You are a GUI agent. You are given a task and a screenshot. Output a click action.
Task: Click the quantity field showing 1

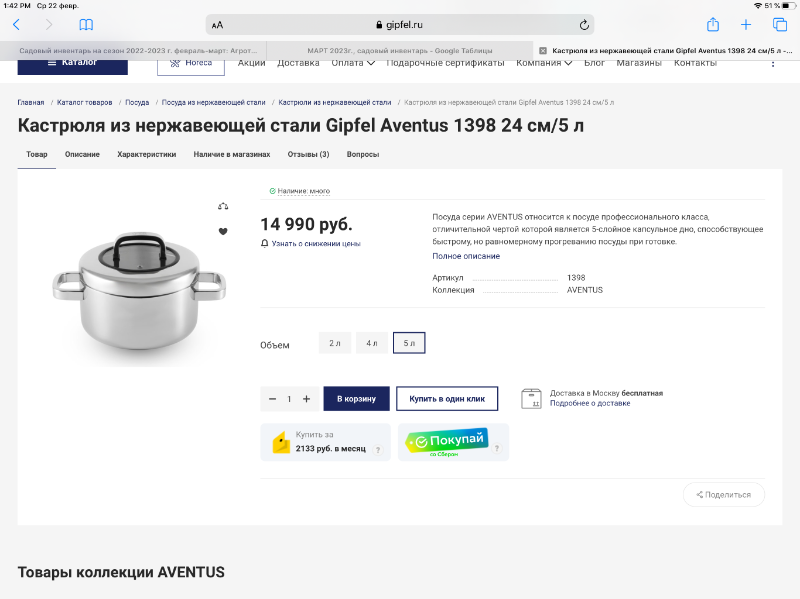[x=289, y=399]
